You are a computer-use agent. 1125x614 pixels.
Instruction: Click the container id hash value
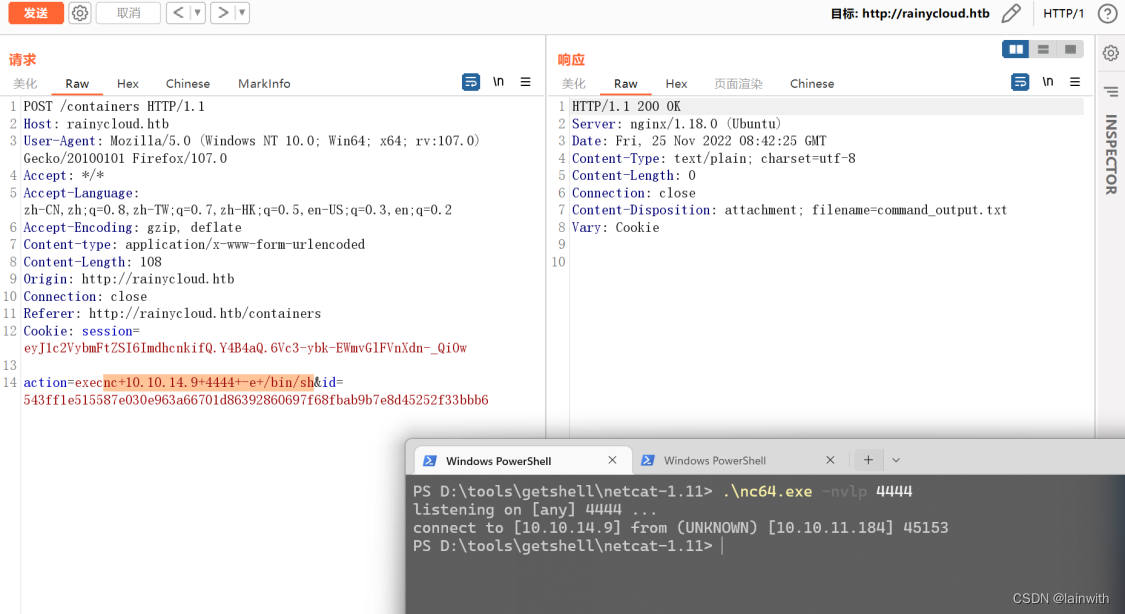click(x=256, y=400)
